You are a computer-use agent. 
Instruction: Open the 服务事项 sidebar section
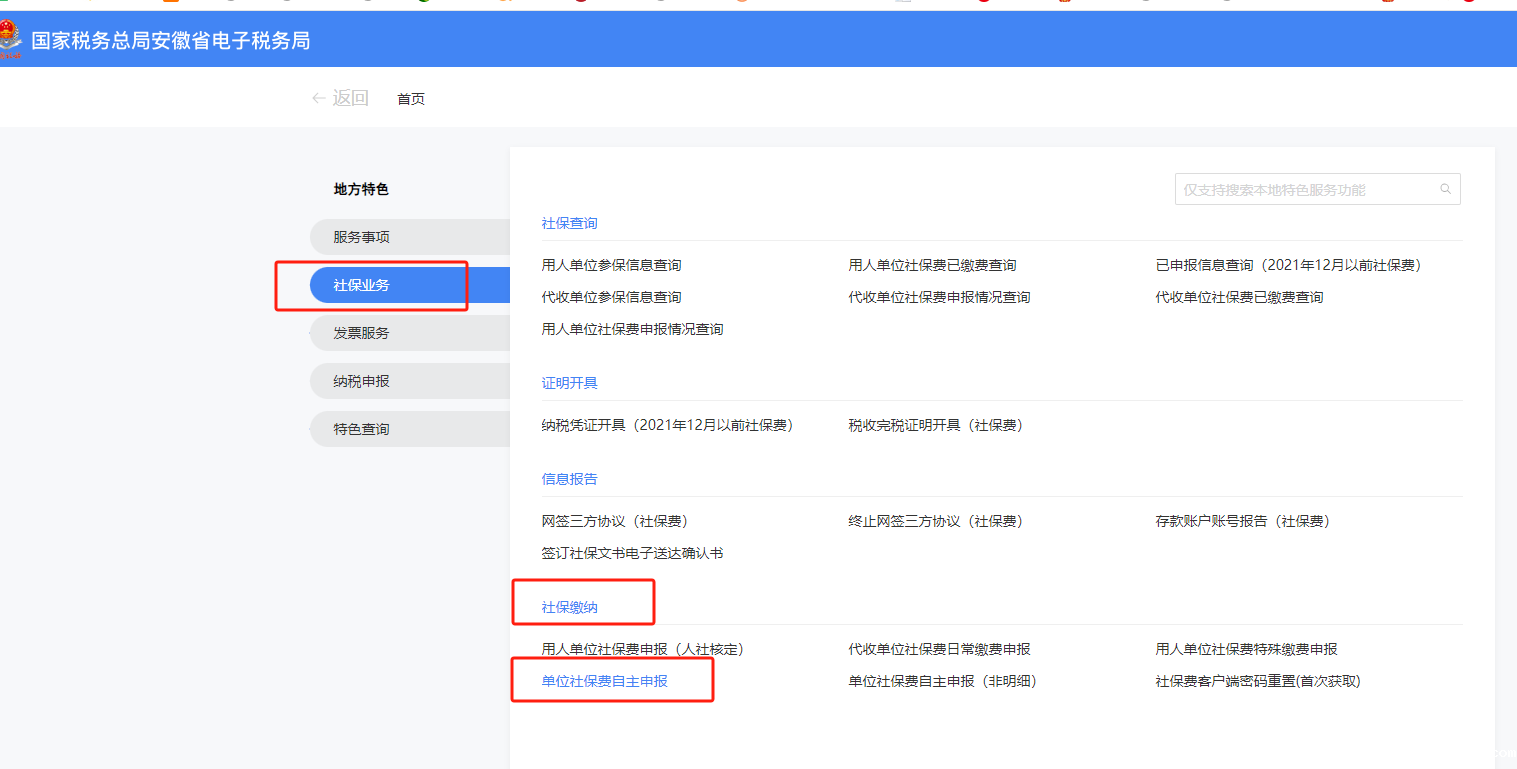pyautogui.click(x=359, y=237)
